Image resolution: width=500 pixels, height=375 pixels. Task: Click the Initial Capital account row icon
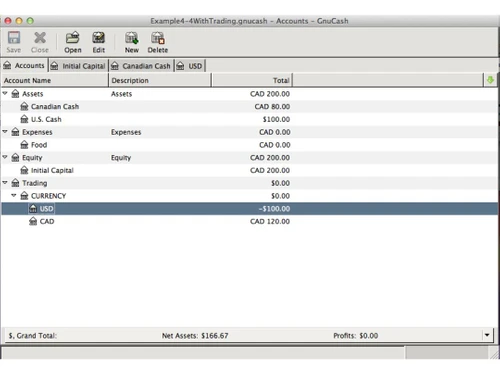coord(24,170)
